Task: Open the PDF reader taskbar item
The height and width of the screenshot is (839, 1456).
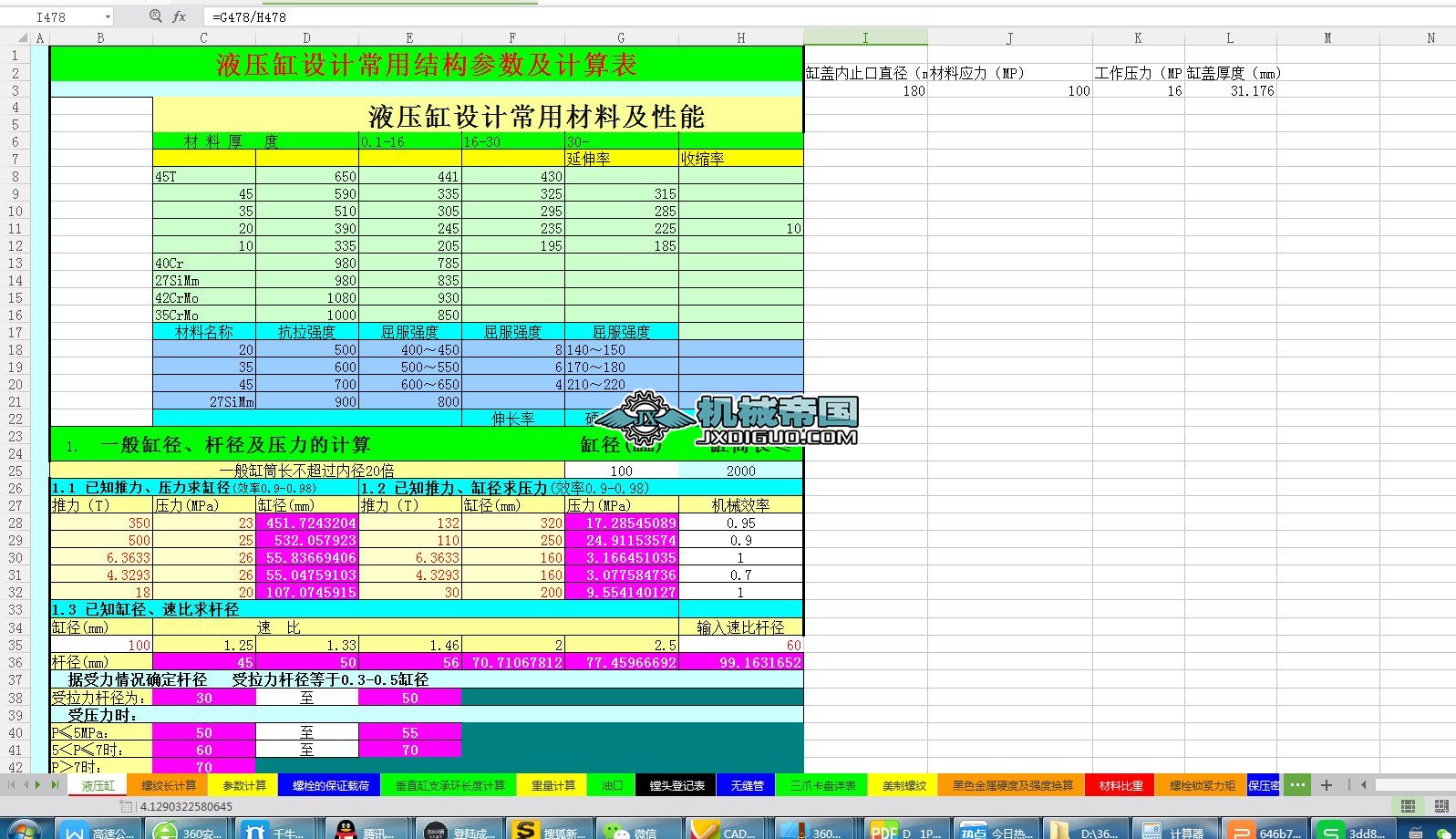Action: pyautogui.click(x=905, y=831)
